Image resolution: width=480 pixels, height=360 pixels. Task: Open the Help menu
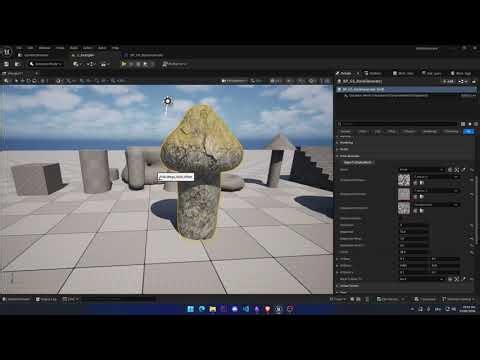pyautogui.click(x=115, y=48)
